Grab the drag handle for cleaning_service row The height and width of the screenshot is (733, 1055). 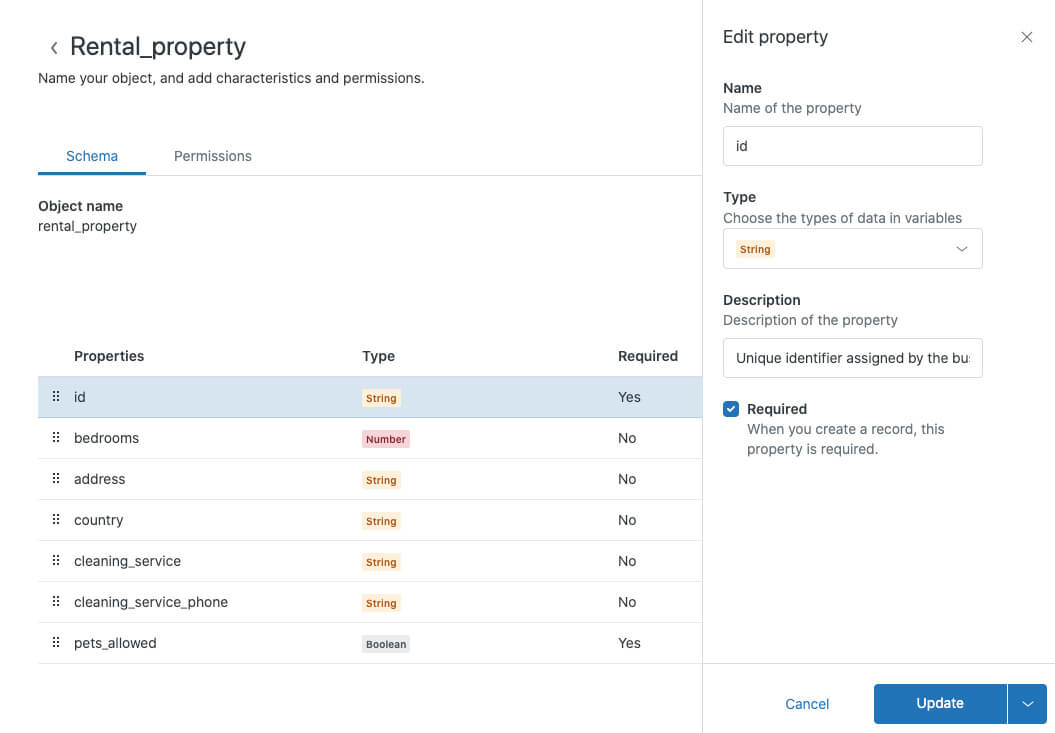[56, 561]
